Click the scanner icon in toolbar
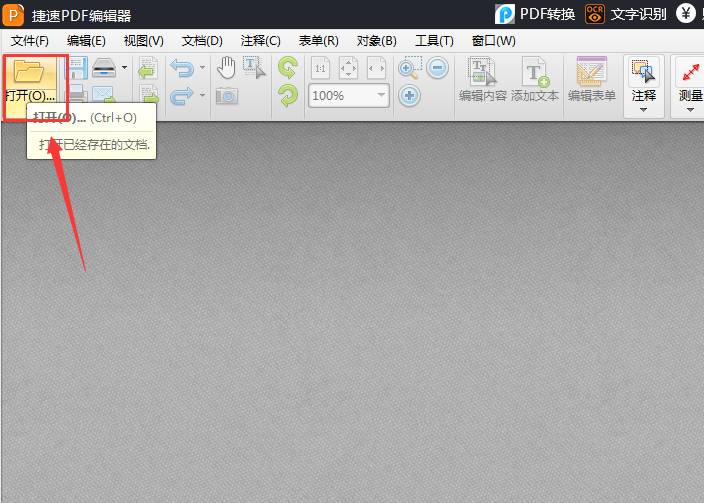704x503 pixels. (104, 68)
